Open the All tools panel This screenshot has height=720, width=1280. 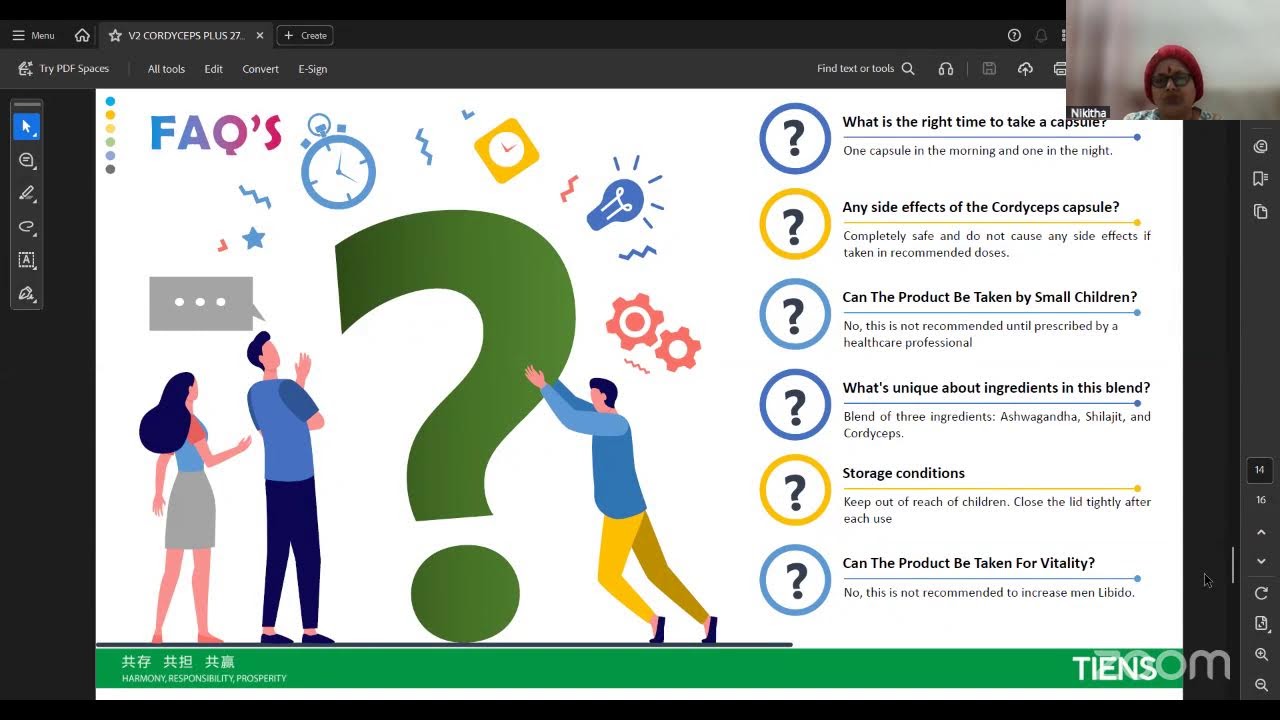(166, 69)
